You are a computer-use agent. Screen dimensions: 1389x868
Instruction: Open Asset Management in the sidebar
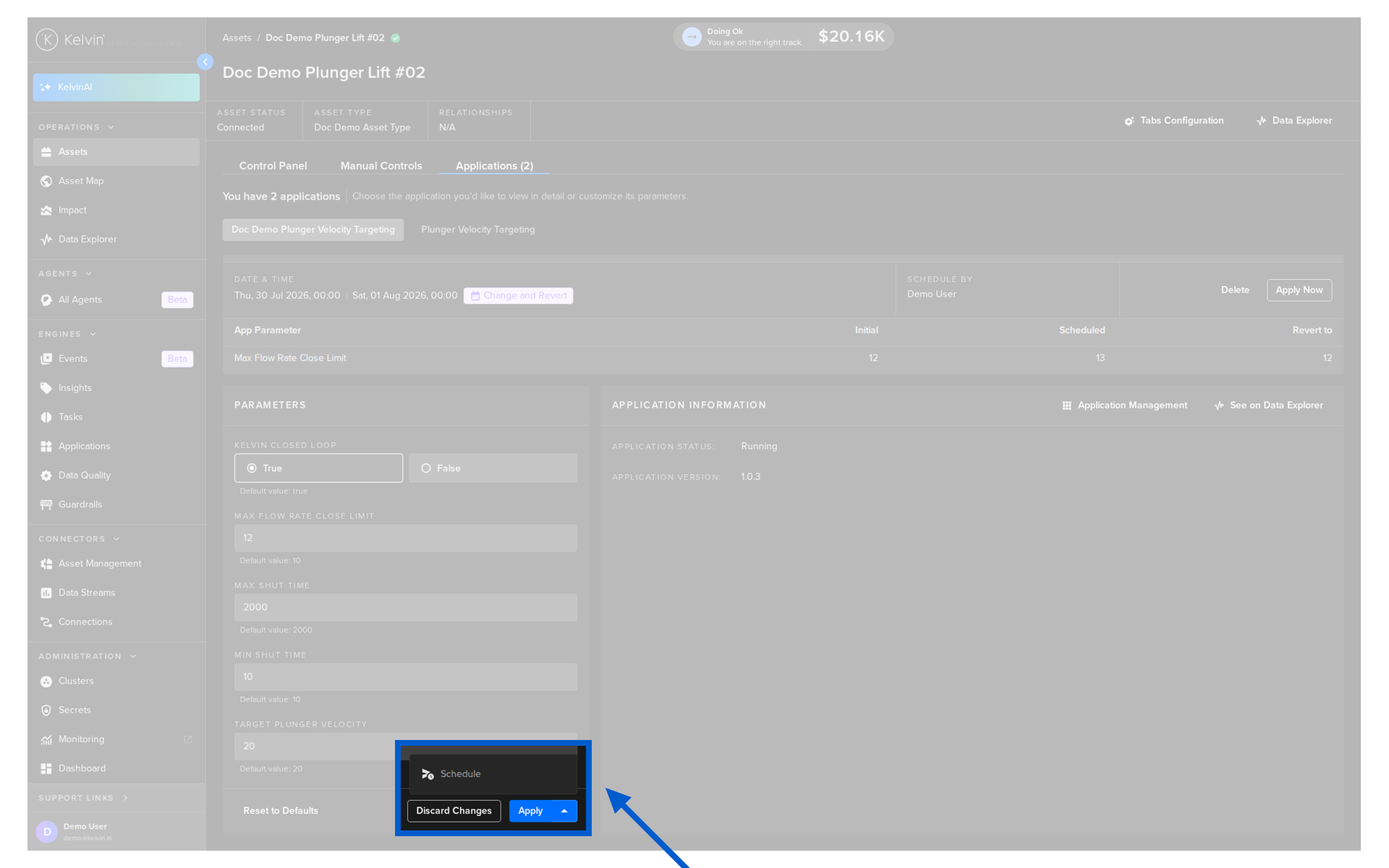click(x=116, y=563)
